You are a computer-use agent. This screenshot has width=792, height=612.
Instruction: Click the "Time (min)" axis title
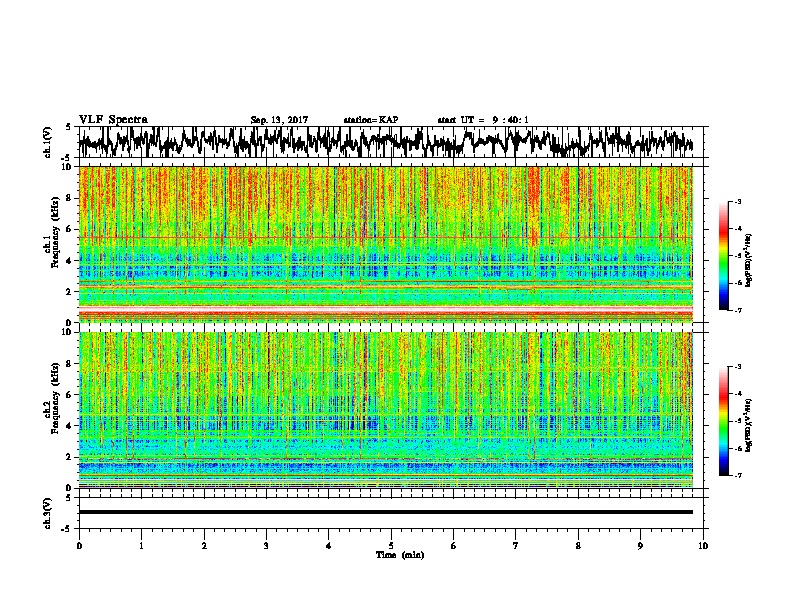tap(400, 555)
